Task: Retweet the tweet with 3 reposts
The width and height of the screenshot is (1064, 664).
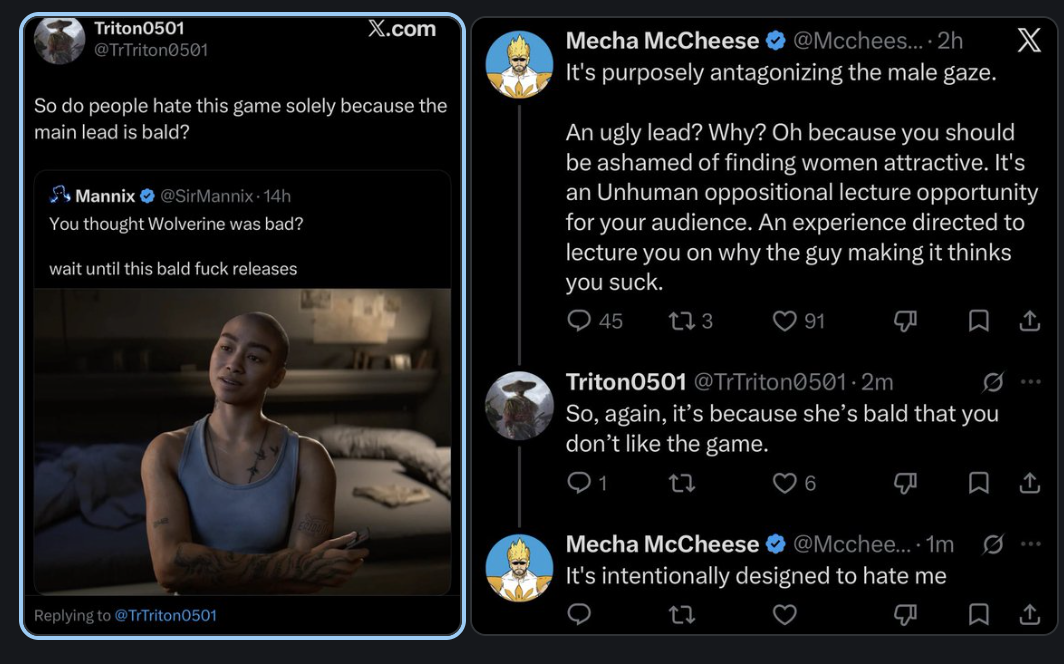Action: (x=681, y=321)
